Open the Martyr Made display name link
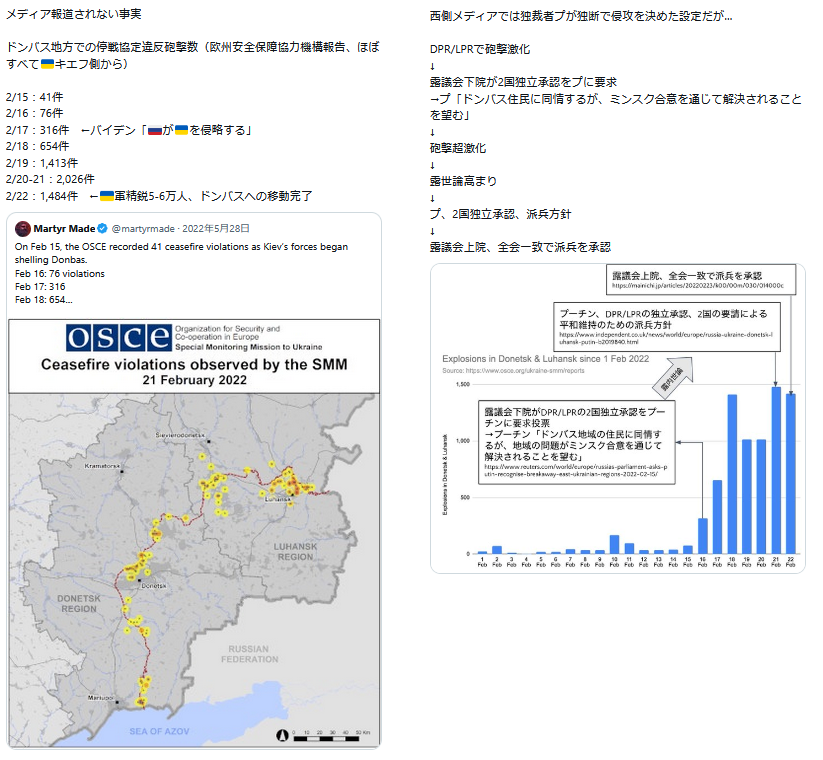The height and width of the screenshot is (760, 823). (x=62, y=229)
